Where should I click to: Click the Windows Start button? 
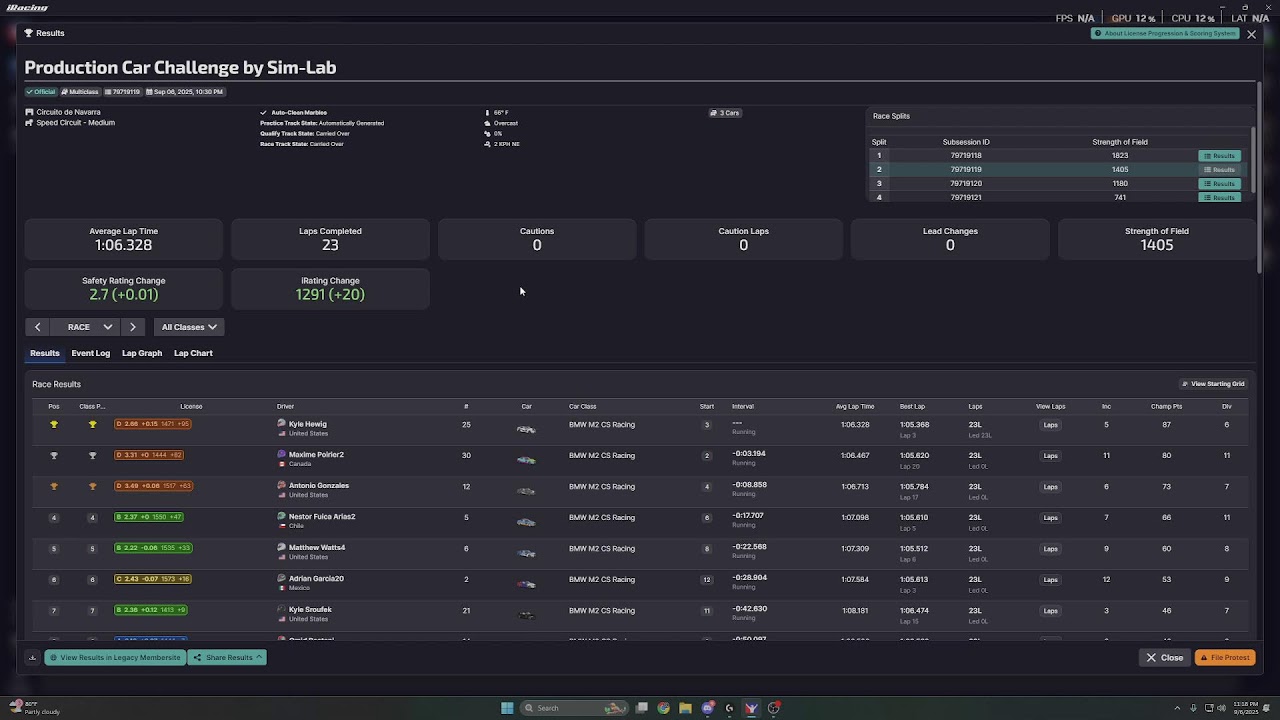(x=507, y=708)
